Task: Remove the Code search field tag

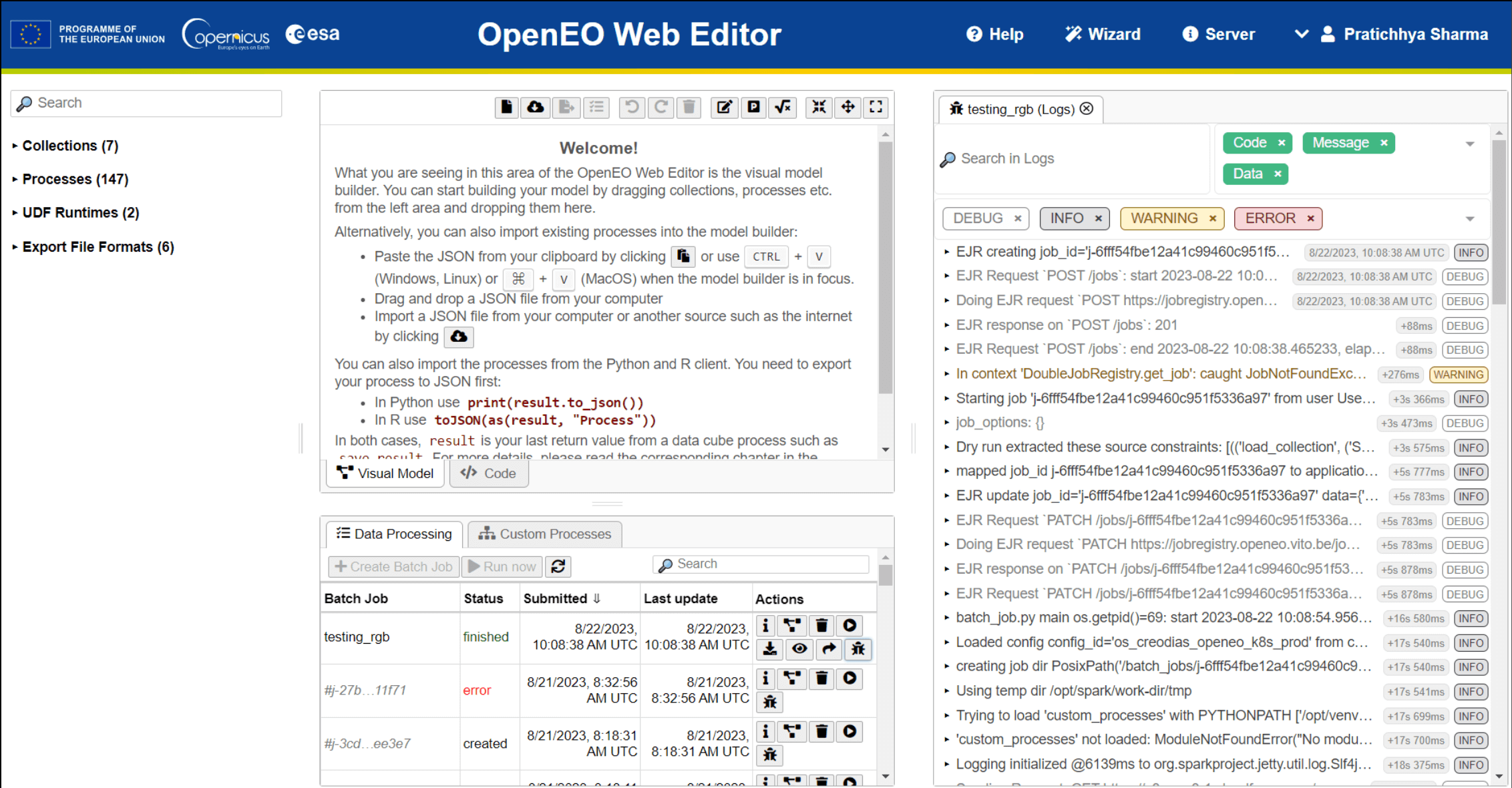Action: point(1281,143)
